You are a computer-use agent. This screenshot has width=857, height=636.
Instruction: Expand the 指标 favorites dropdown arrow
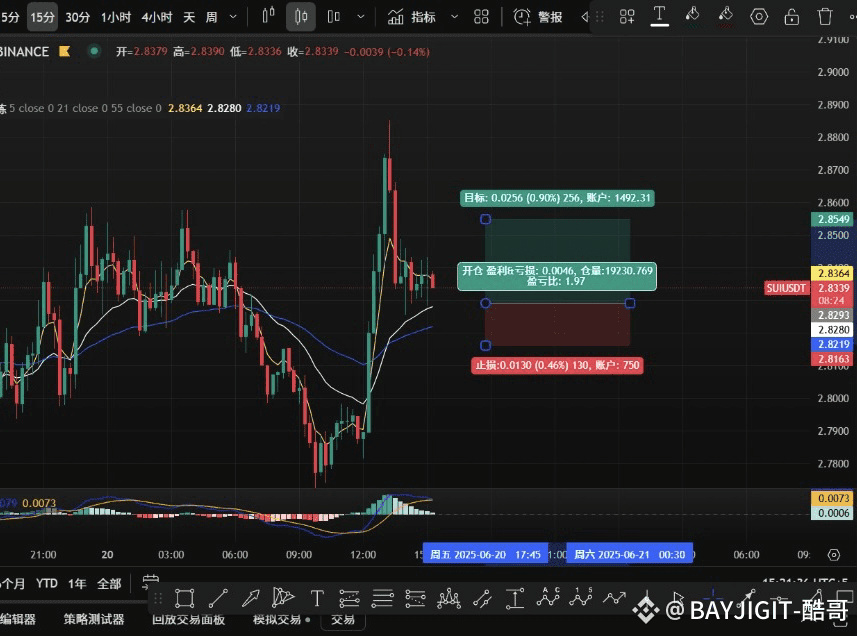[x=454, y=17]
